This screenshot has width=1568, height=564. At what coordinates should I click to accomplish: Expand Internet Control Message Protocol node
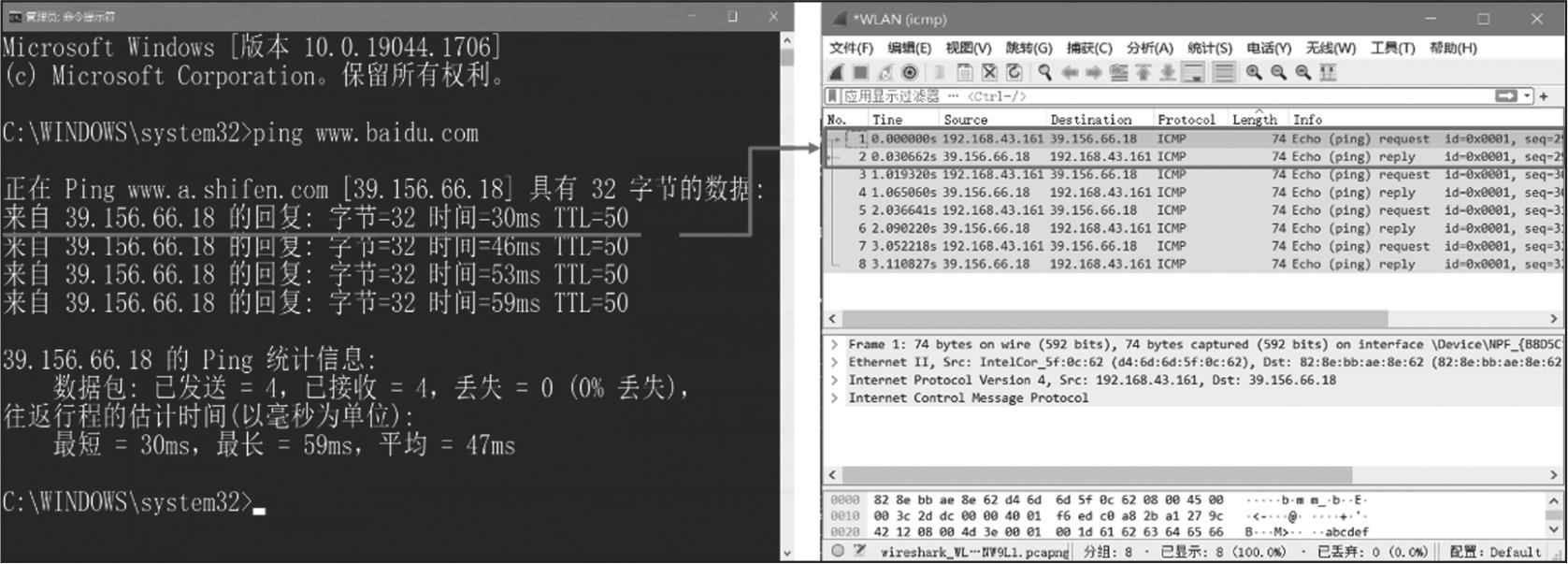pyautogui.click(x=834, y=398)
